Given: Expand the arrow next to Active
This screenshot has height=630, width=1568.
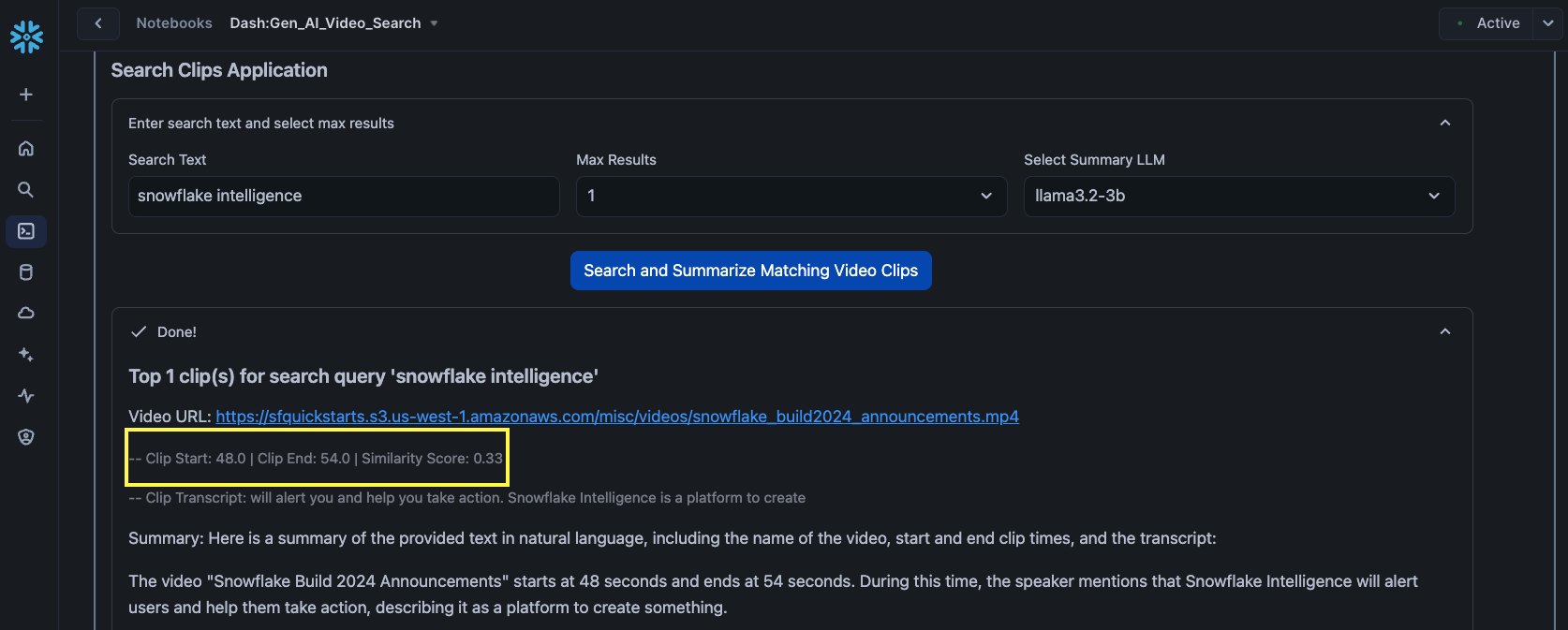Looking at the screenshot, I should coord(1547,23).
